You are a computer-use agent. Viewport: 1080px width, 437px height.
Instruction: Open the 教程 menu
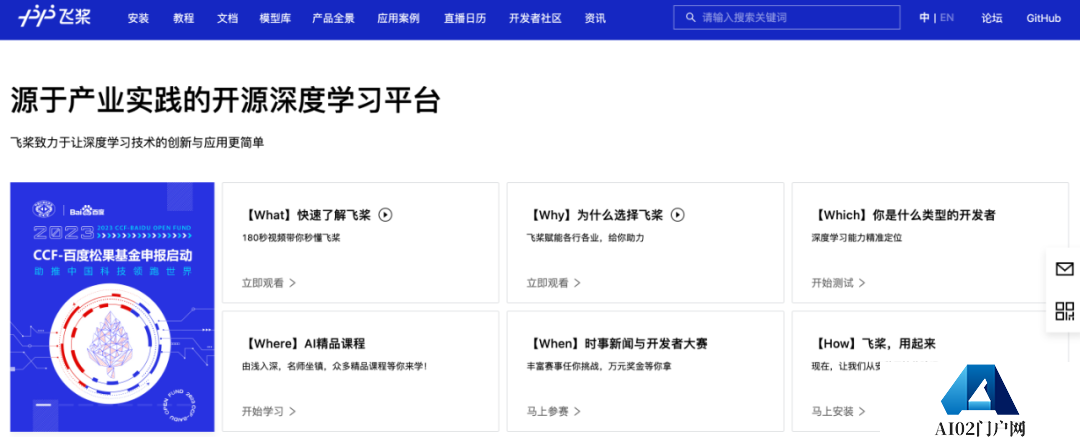[x=184, y=19]
